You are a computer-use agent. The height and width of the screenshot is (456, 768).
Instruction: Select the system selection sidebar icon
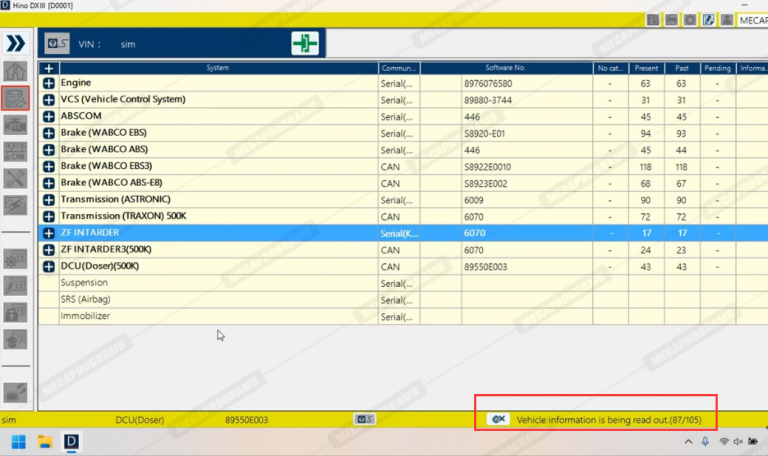pos(15,98)
